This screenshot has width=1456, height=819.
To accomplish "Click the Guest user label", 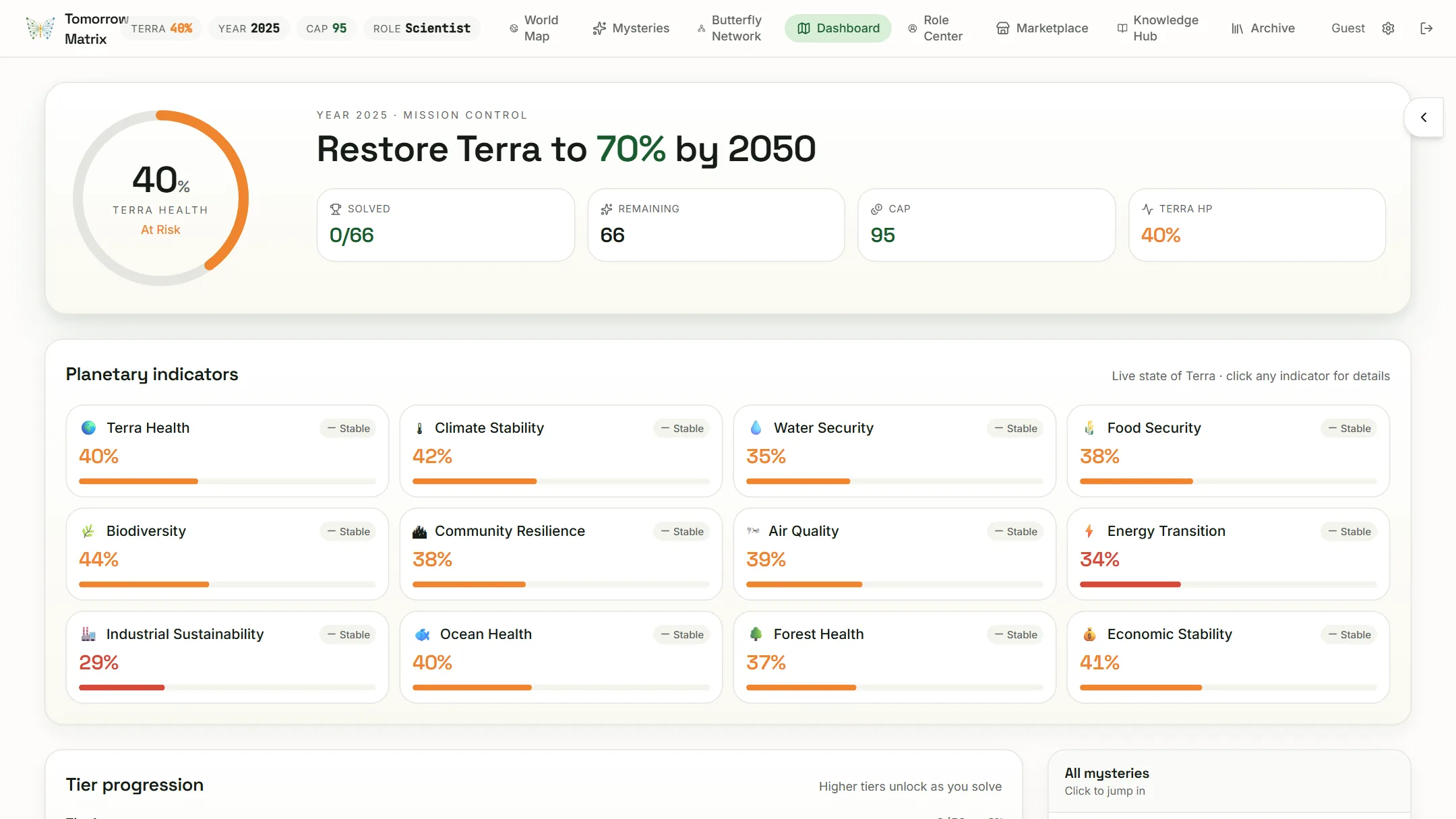I will coord(1347,28).
